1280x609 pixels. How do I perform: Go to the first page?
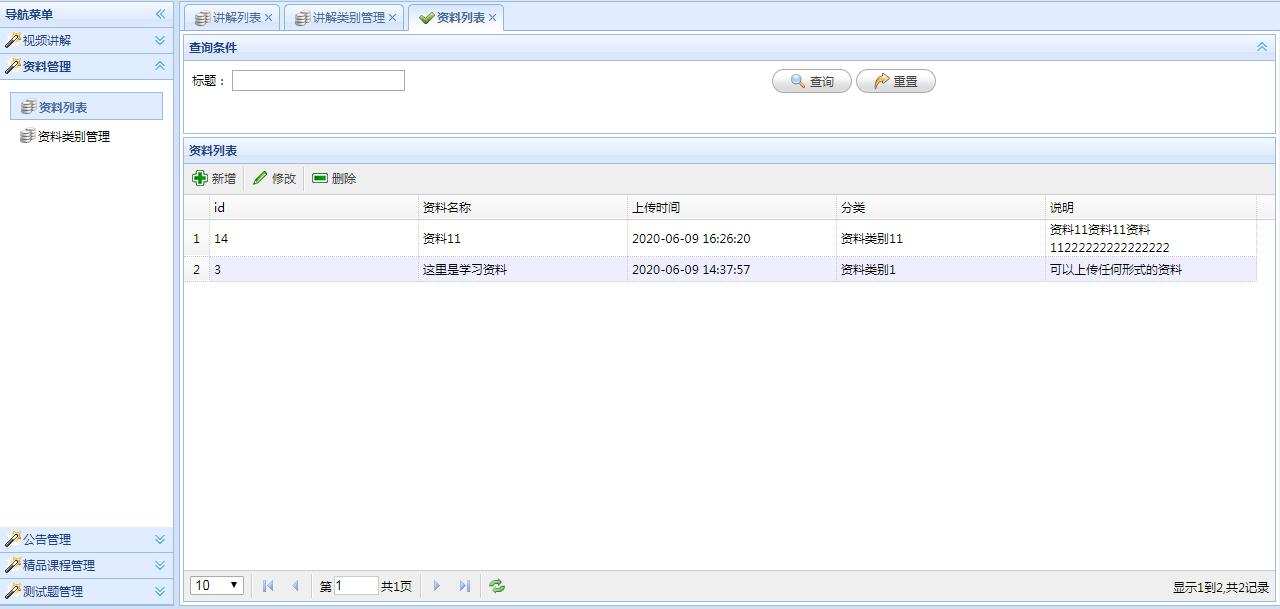(268, 586)
